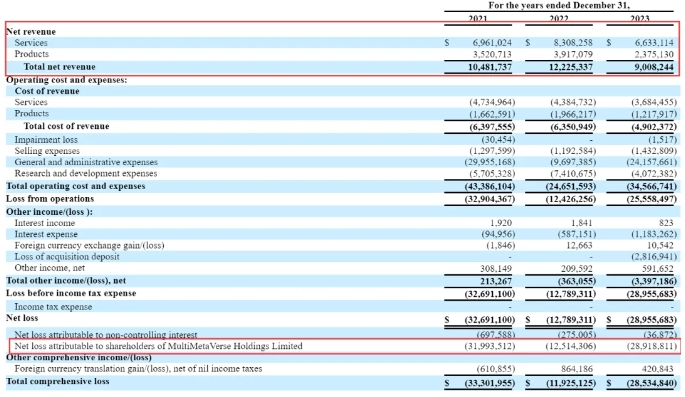
Task: Select Loss of acquisition deposit label
Action: tap(67, 257)
